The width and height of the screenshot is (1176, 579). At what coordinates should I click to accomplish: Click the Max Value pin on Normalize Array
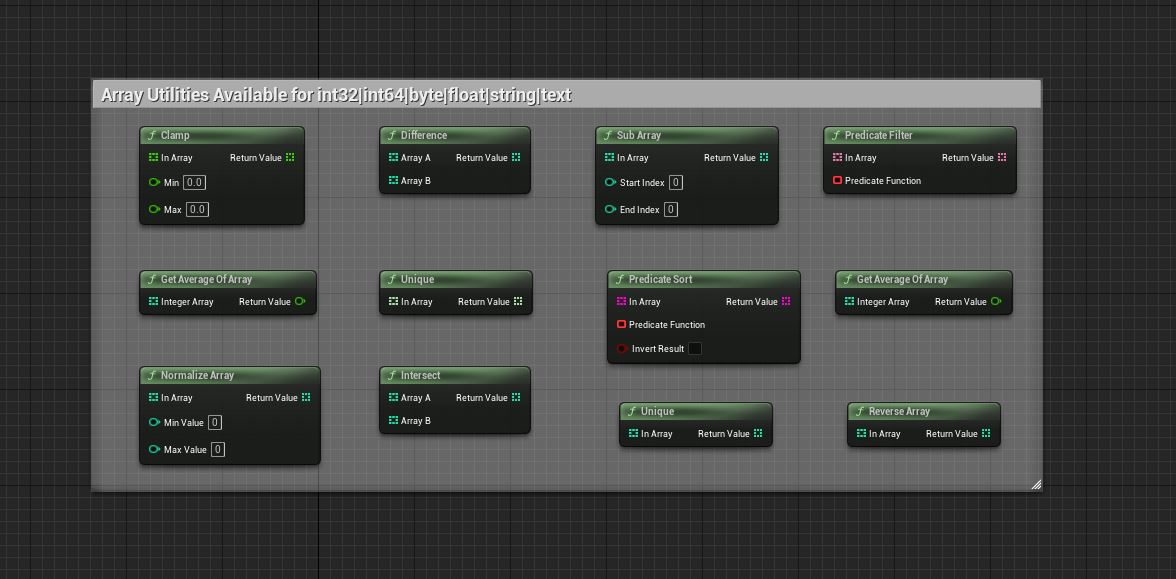[x=154, y=449]
